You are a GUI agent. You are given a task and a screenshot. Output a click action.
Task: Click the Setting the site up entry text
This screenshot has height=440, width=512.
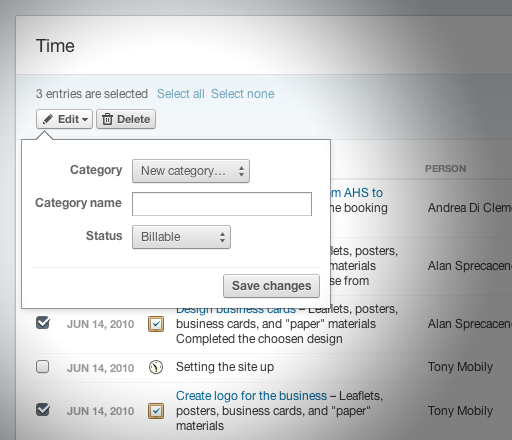(225, 367)
